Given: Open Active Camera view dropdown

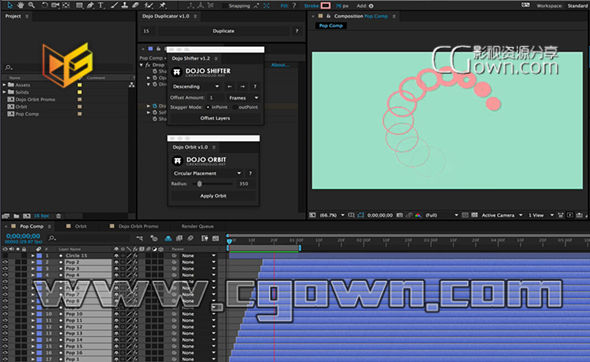Looking at the screenshot, I should point(502,215).
